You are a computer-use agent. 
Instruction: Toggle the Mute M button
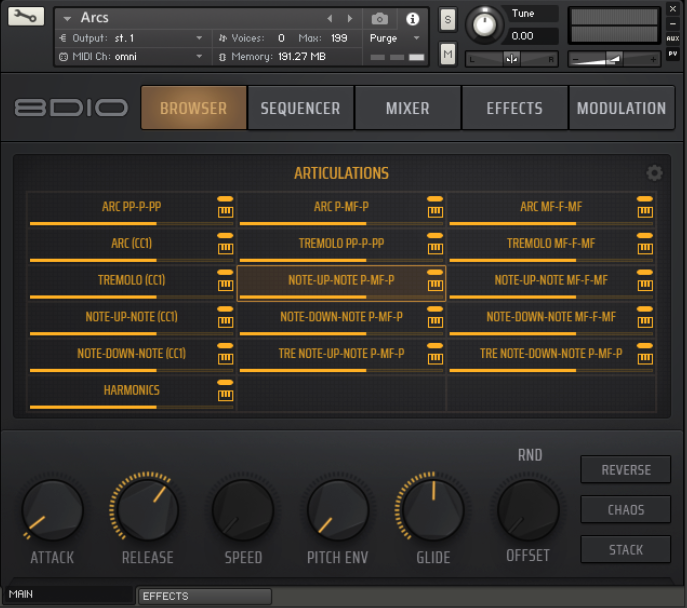447,54
